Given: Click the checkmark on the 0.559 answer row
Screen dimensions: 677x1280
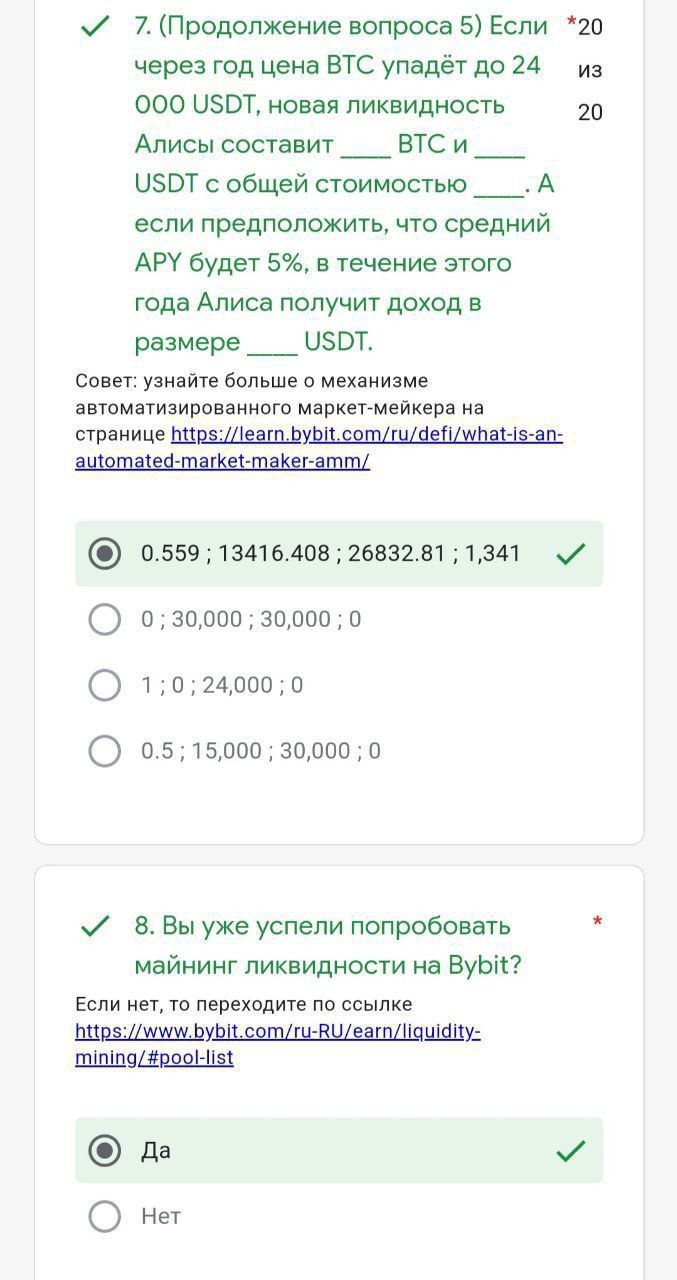Looking at the screenshot, I should point(570,553).
